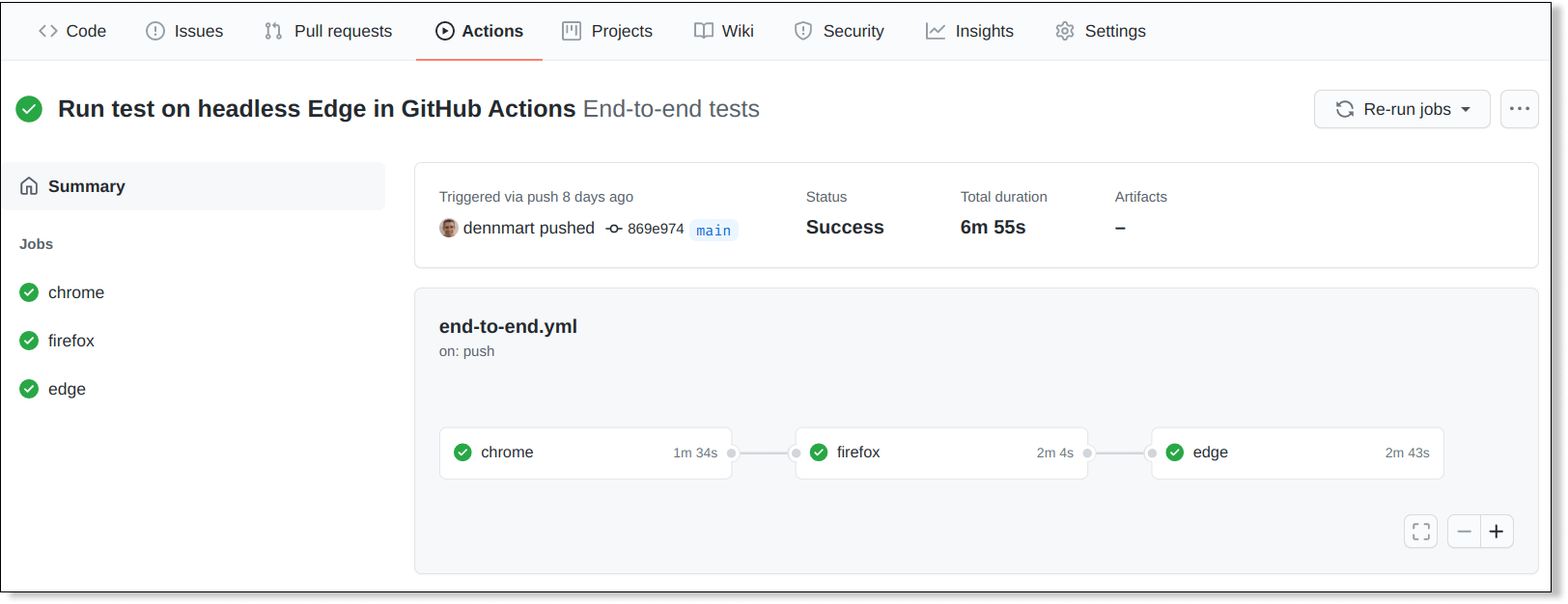Click the Actions play-circle icon
The image size is (1568, 604).
coord(443,30)
